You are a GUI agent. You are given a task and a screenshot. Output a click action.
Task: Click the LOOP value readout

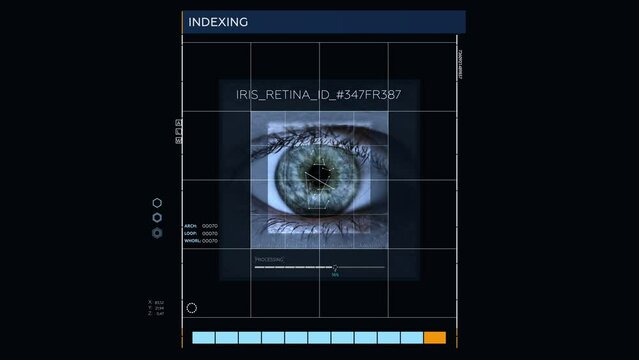point(210,234)
